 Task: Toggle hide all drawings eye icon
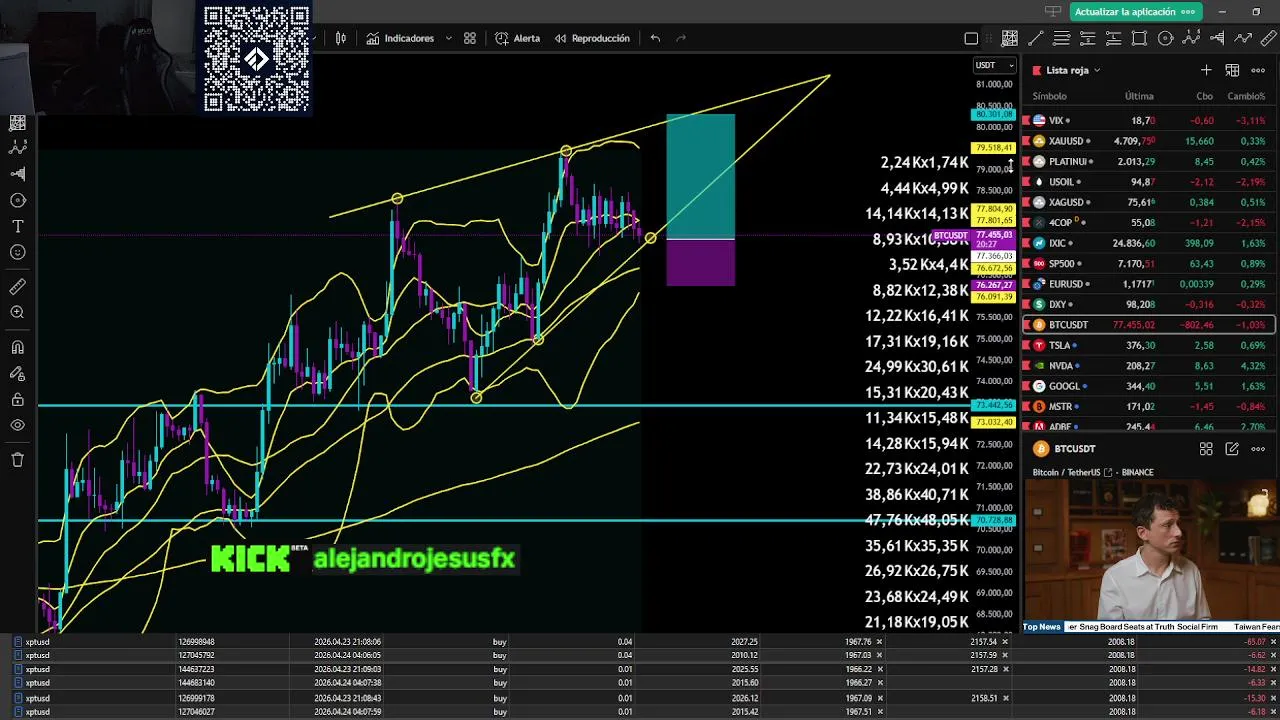point(18,425)
